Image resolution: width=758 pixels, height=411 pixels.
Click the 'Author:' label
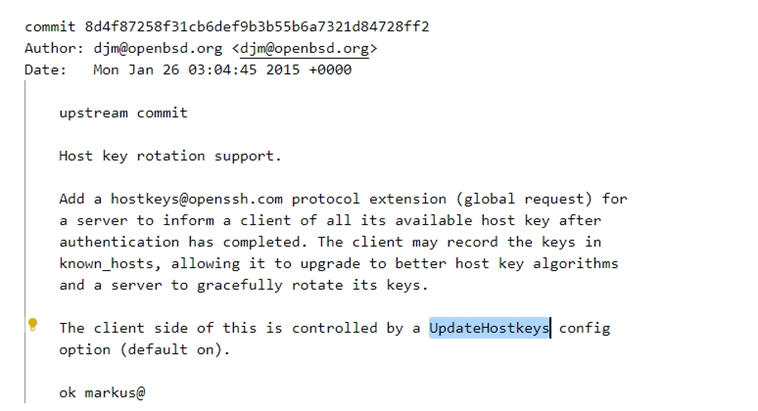(54, 48)
